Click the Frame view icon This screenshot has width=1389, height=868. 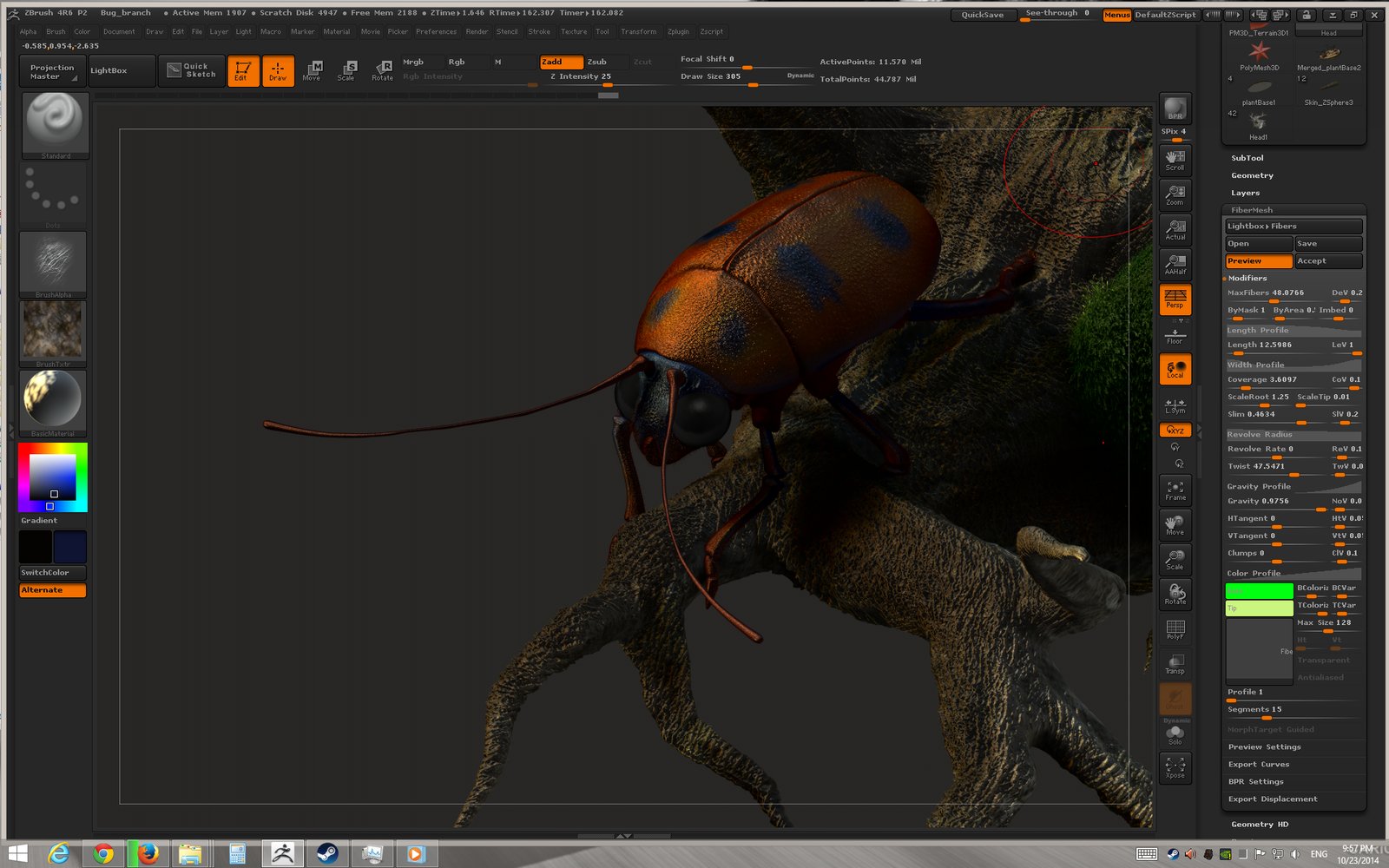click(1175, 490)
